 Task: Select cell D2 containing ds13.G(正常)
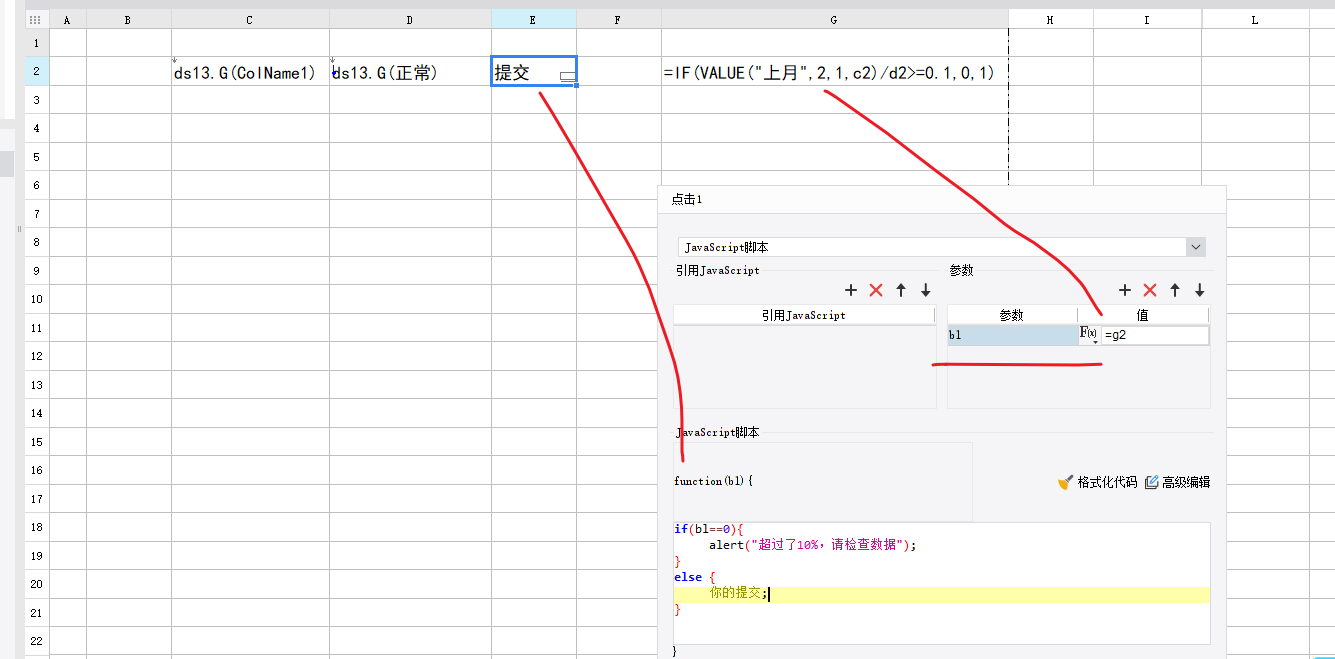click(410, 72)
